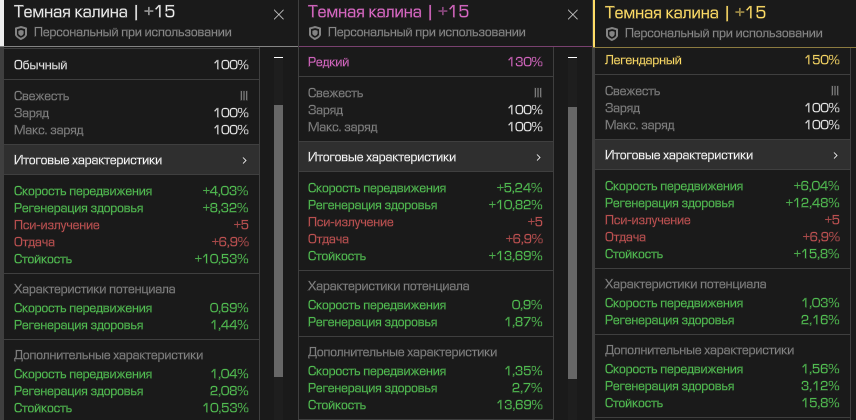The image size is (856, 420).
Task: Click shield icon in the Обычный panel header
Action: coord(21,33)
